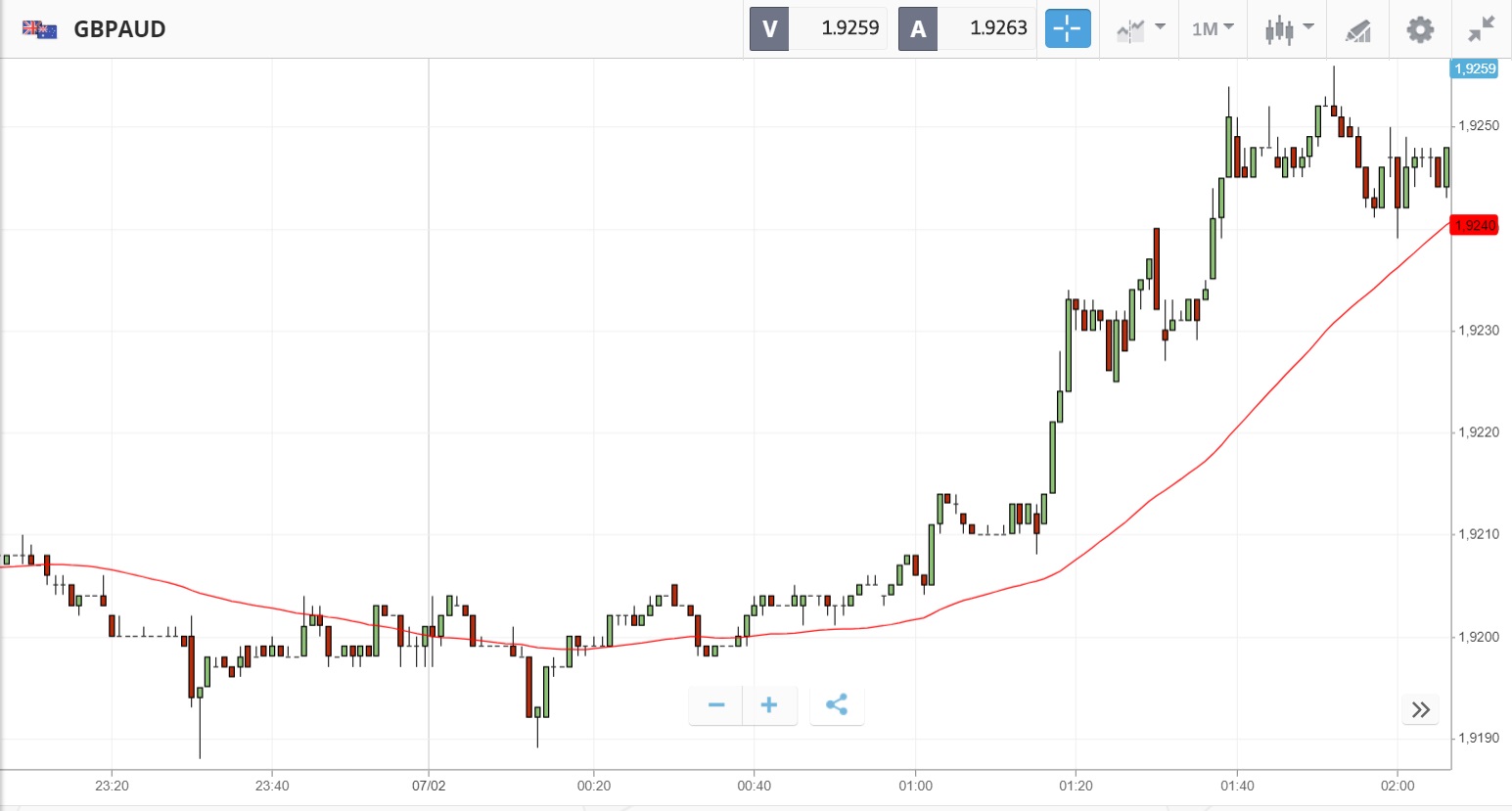Image resolution: width=1512 pixels, height=811 pixels.
Task: Zoom out with the minus button
Action: pyautogui.click(x=716, y=705)
